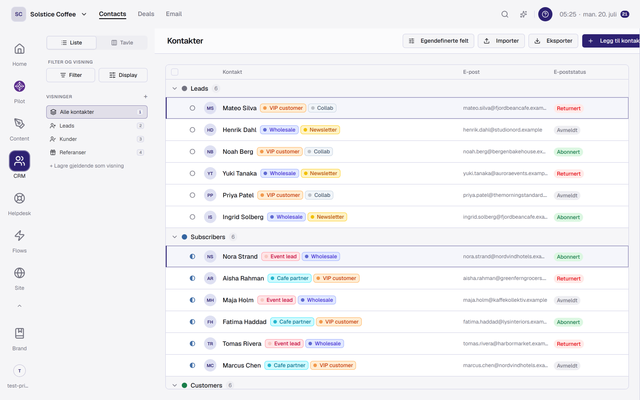Open the Pilot assistant icon
This screenshot has width=640, height=400.
pos(19,86)
